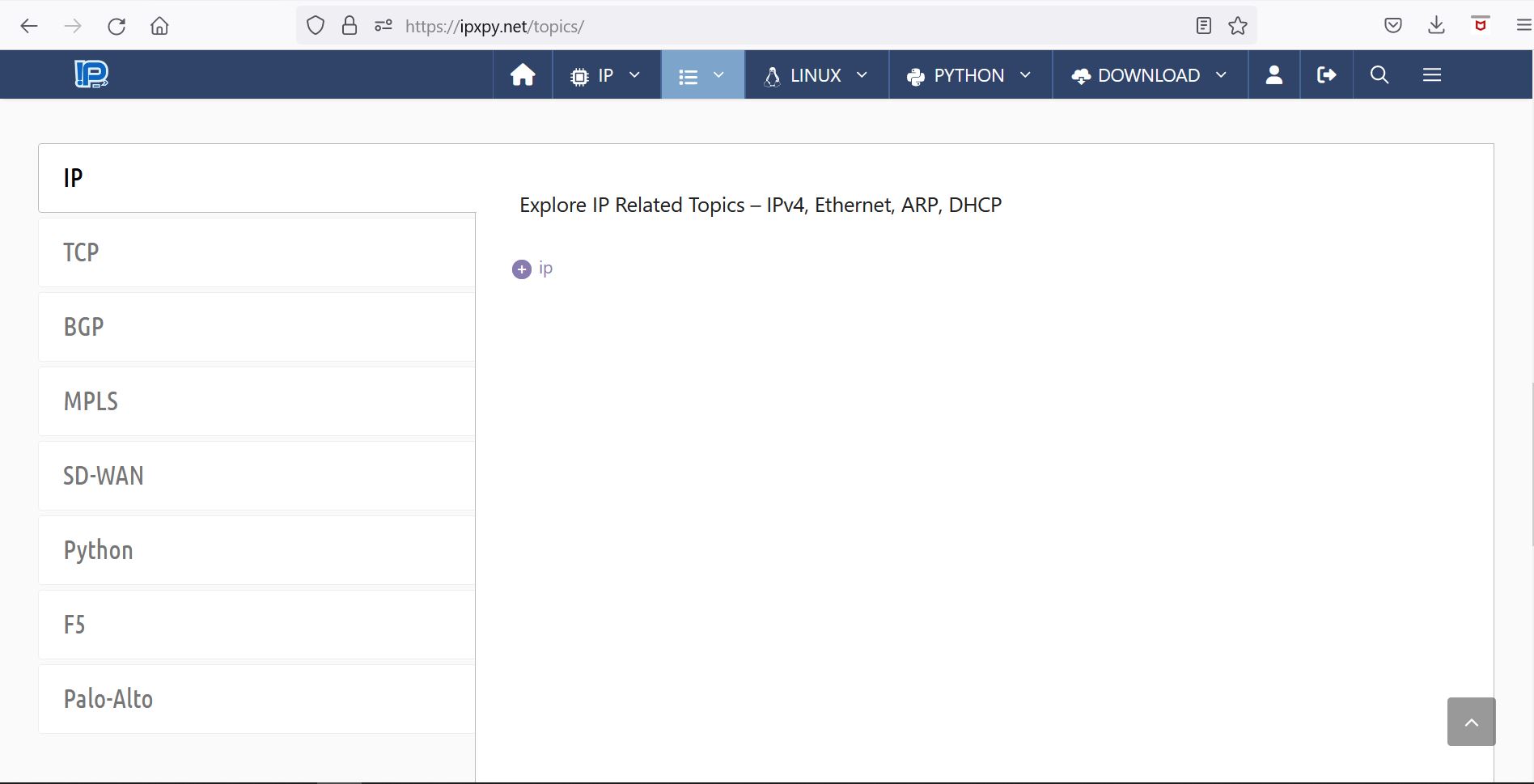
Task: Go back to the previous page
Action: click(x=29, y=26)
